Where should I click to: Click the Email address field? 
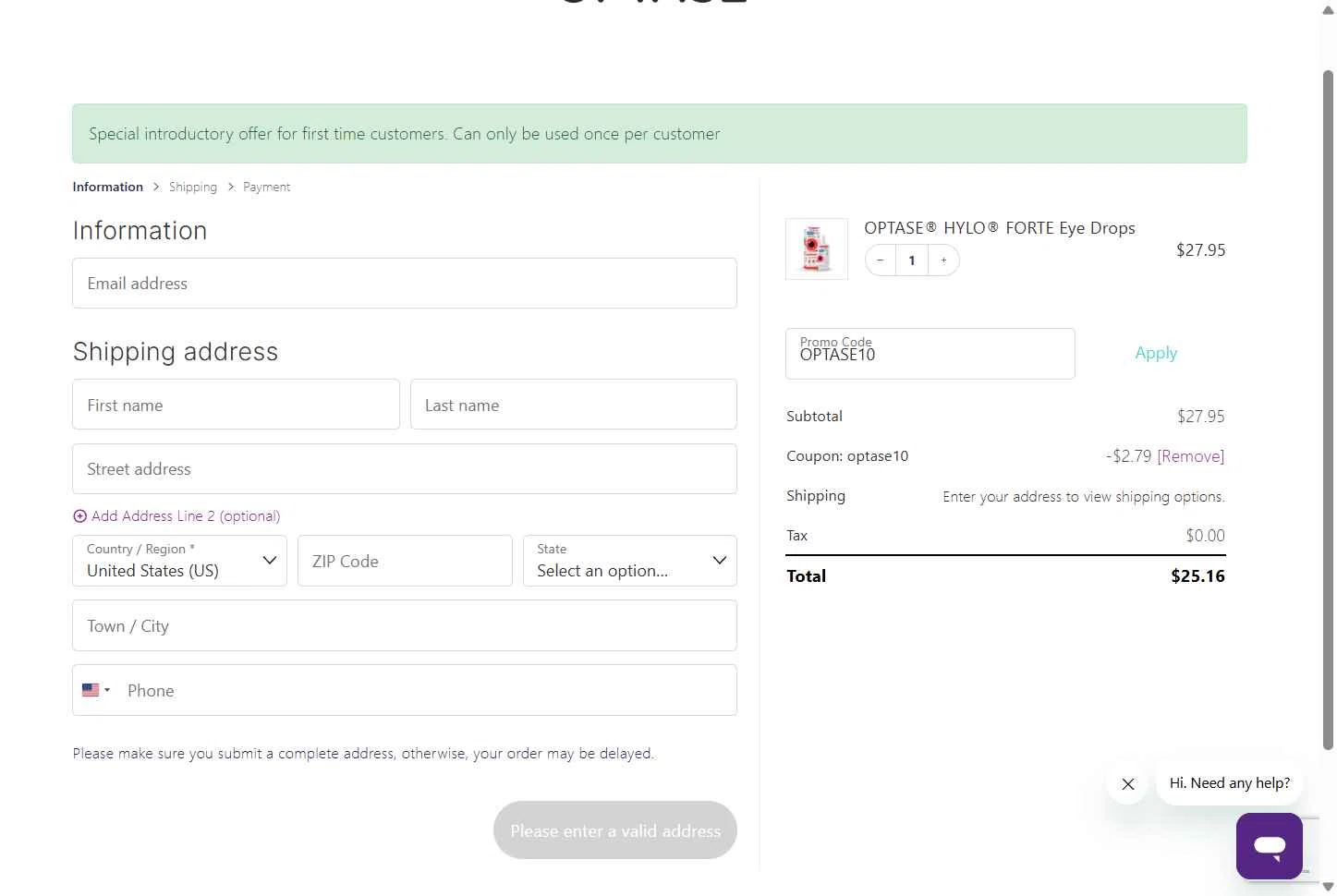[405, 284]
